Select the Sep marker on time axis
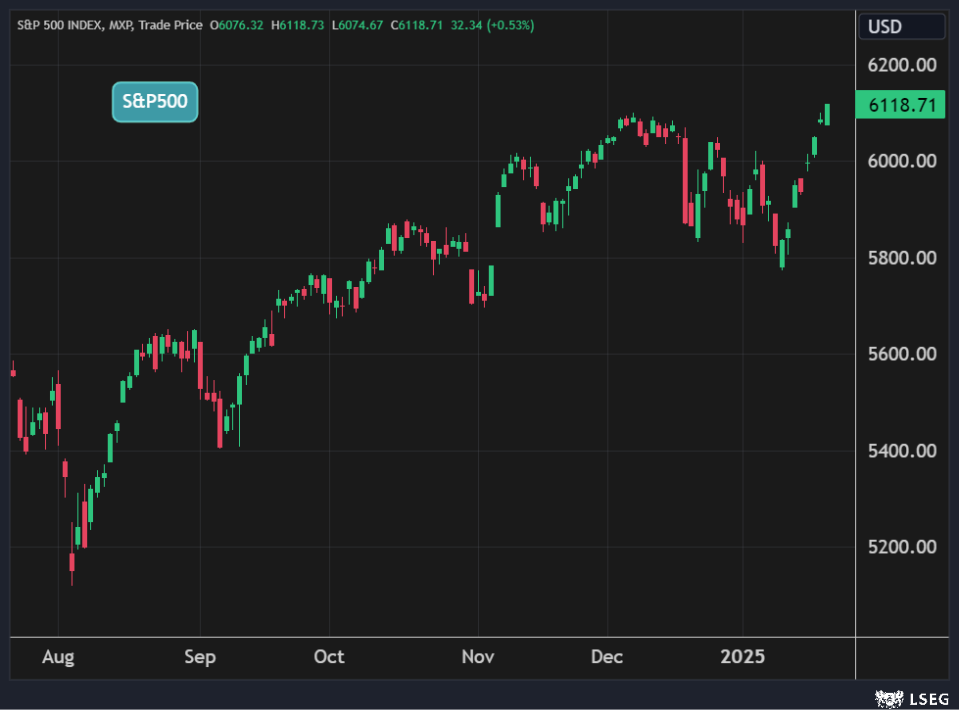 tap(201, 657)
